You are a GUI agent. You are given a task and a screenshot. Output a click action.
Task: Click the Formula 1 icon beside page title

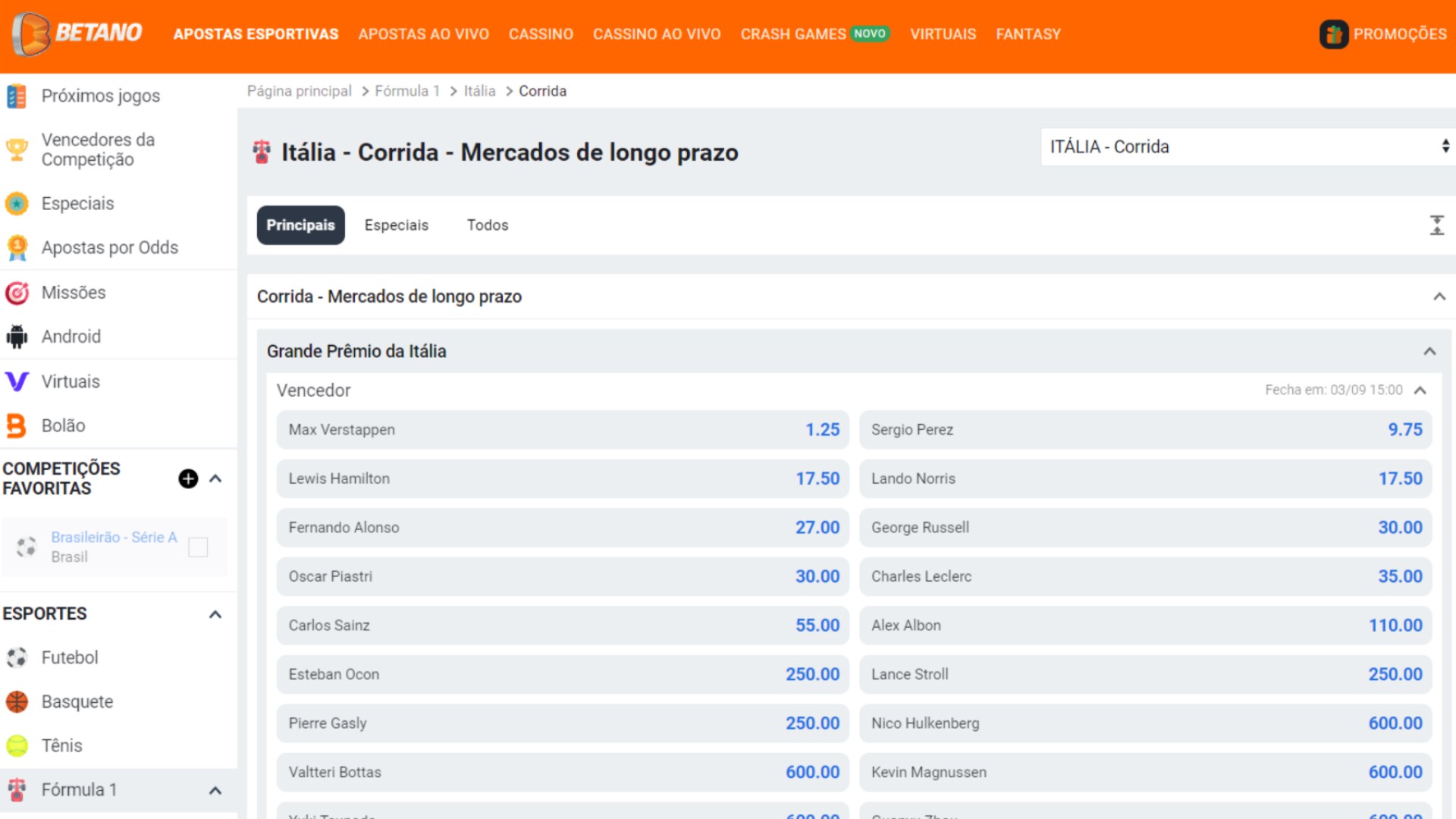point(262,152)
